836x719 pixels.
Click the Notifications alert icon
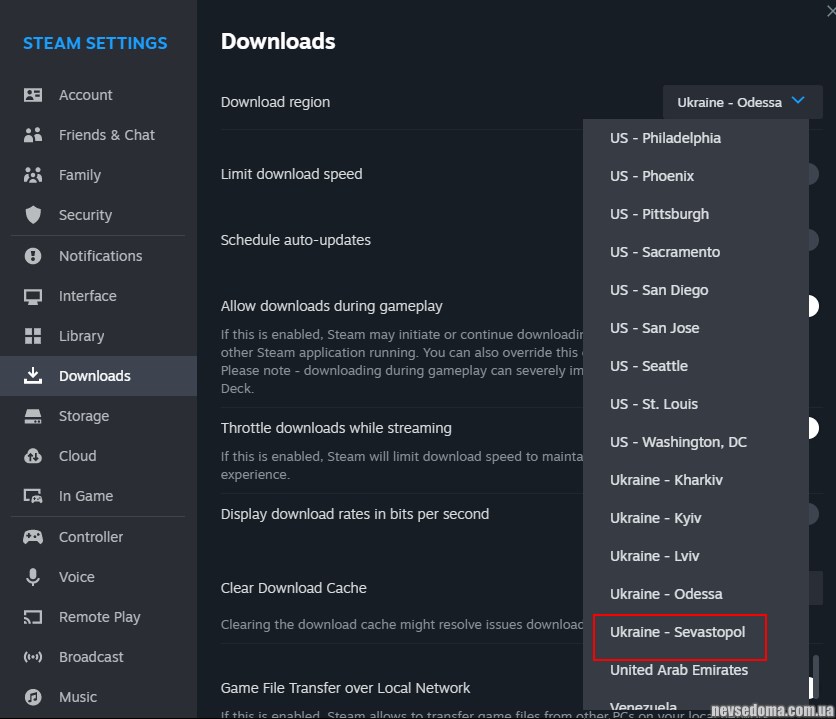point(33,256)
